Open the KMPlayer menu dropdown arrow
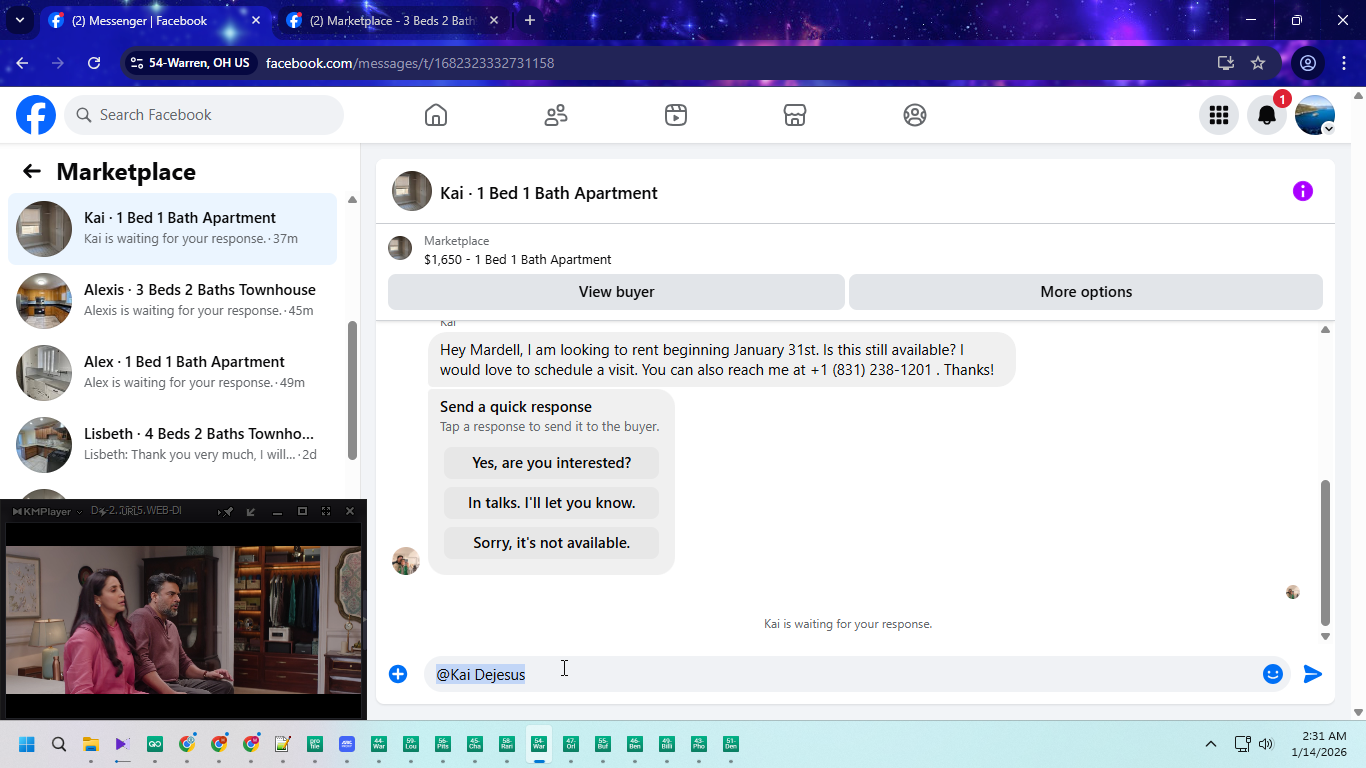This screenshot has width=1366, height=768. [80, 512]
